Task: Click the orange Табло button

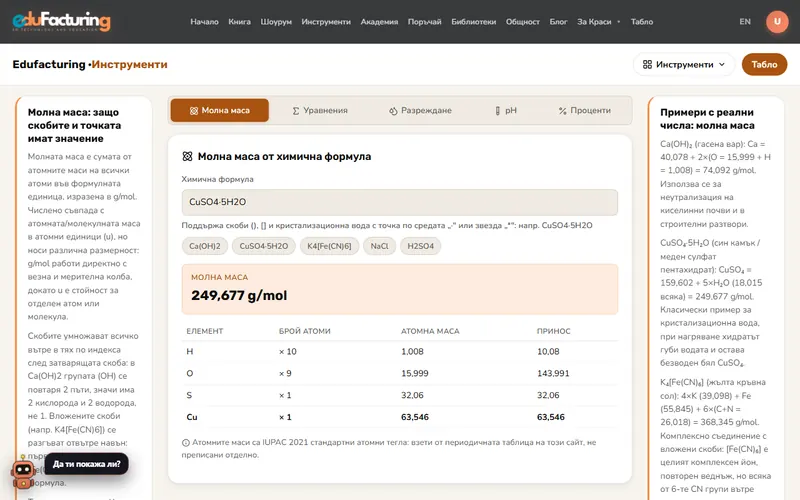Action: [764, 64]
